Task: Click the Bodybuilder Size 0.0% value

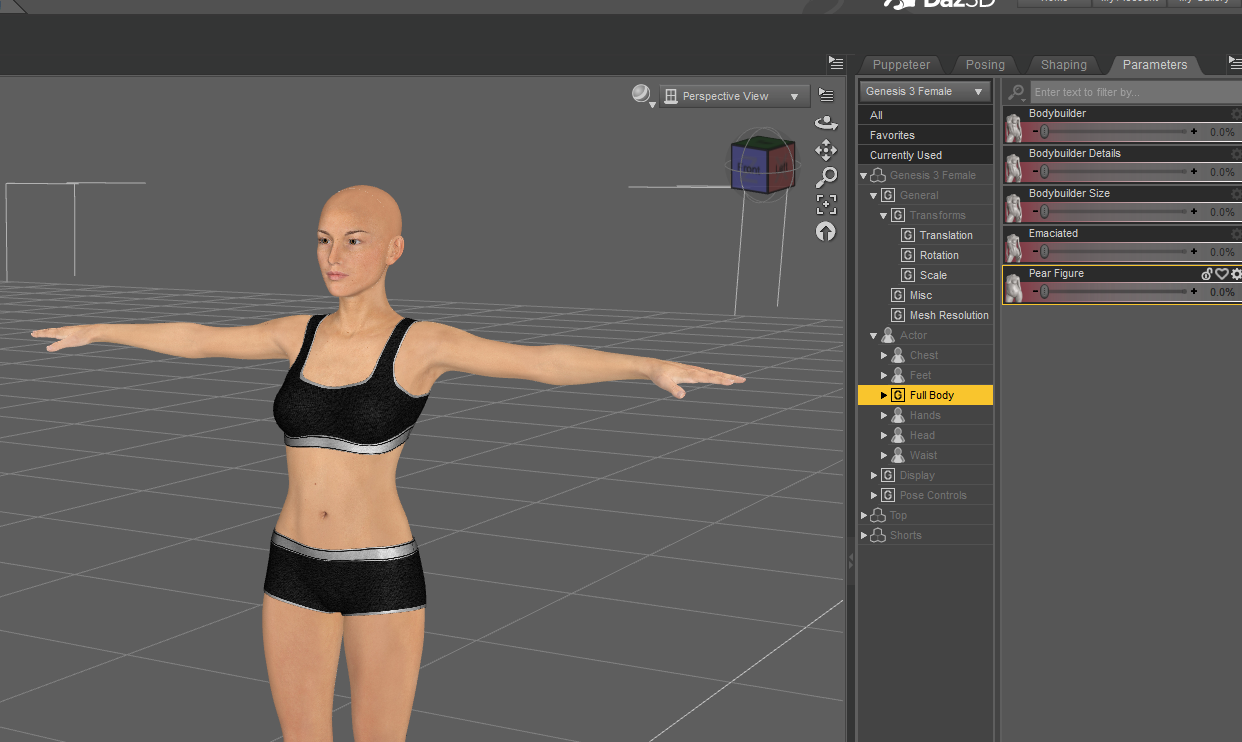Action: point(1221,212)
